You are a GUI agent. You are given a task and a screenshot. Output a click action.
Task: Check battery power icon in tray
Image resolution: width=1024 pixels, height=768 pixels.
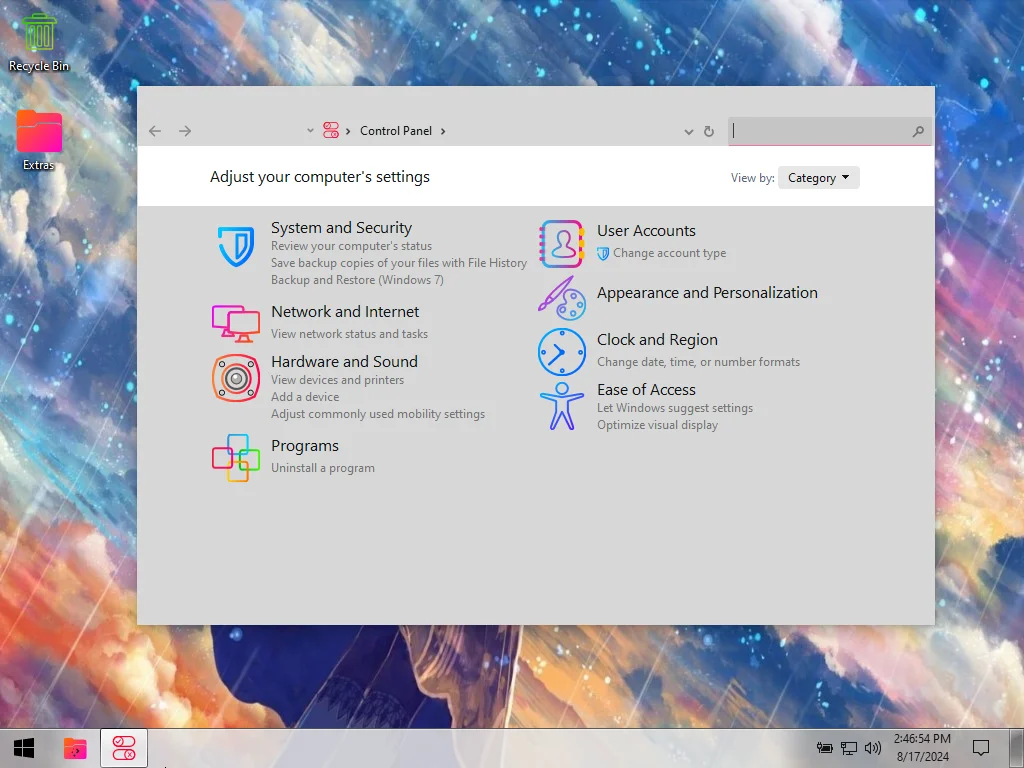pyautogui.click(x=824, y=748)
